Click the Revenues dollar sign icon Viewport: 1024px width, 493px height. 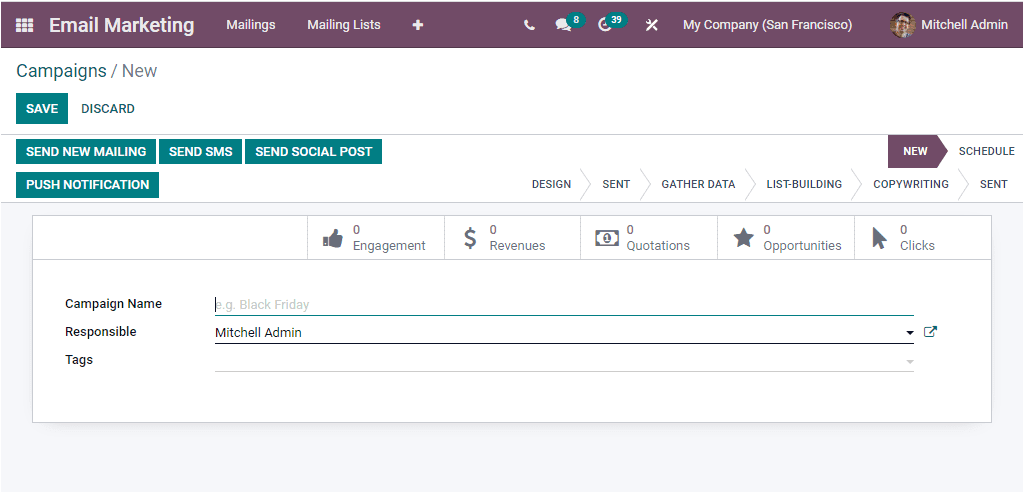(x=470, y=238)
